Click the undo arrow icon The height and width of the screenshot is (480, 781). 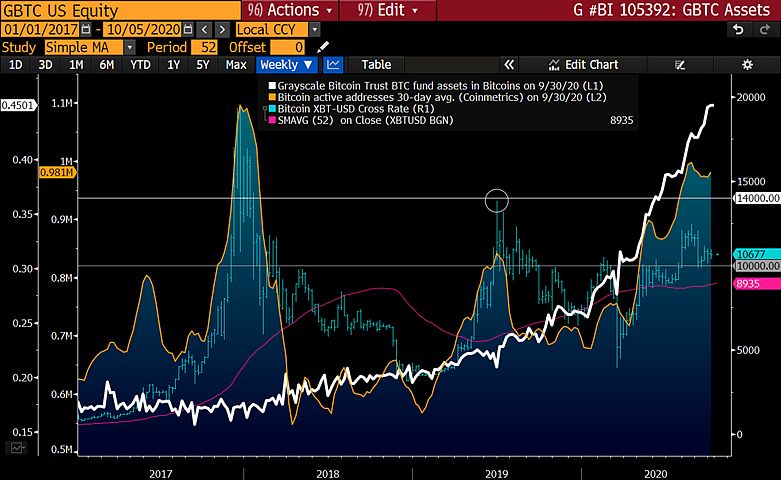(x=738, y=30)
